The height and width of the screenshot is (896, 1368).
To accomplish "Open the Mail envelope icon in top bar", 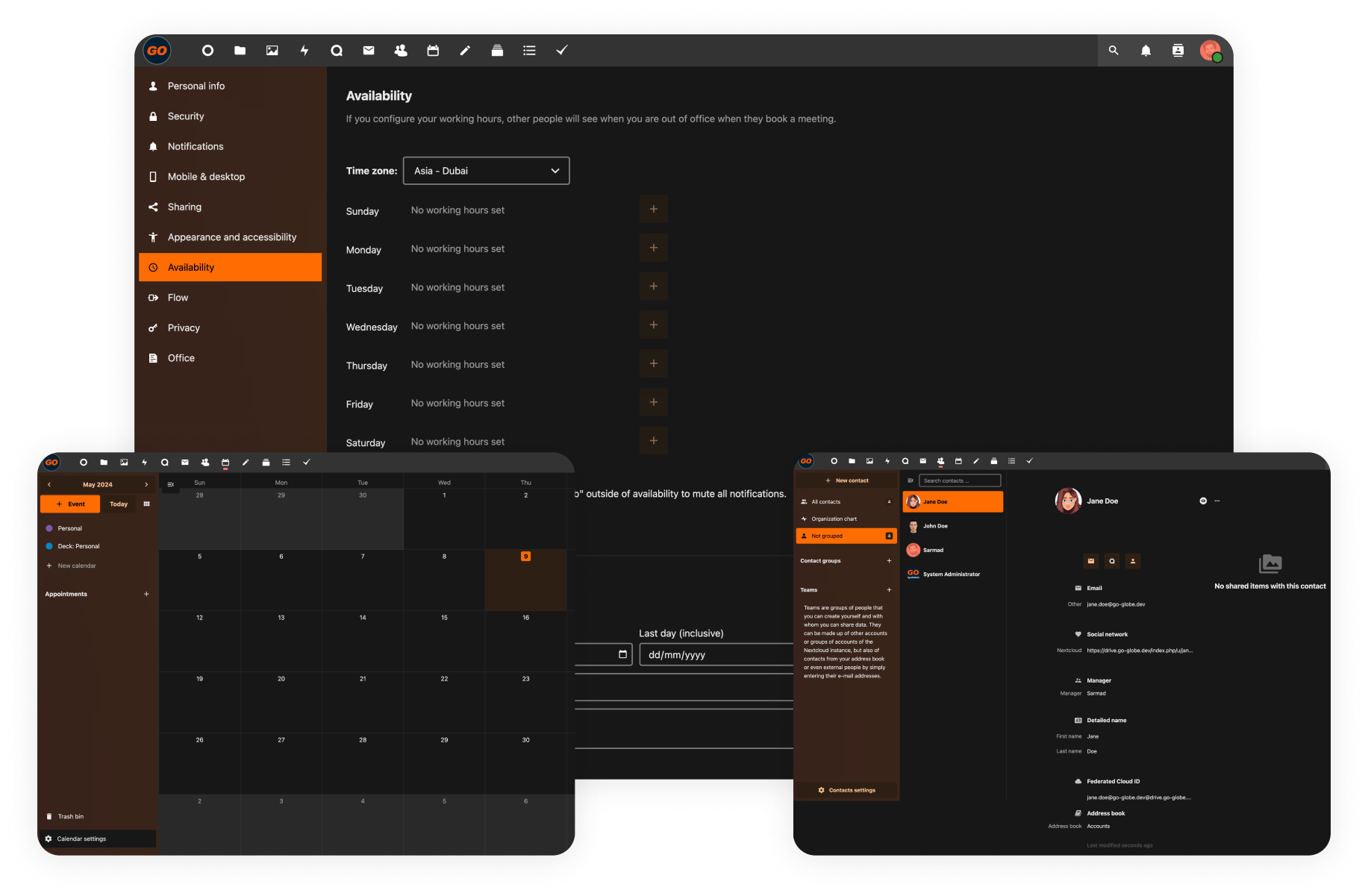I will (x=369, y=51).
